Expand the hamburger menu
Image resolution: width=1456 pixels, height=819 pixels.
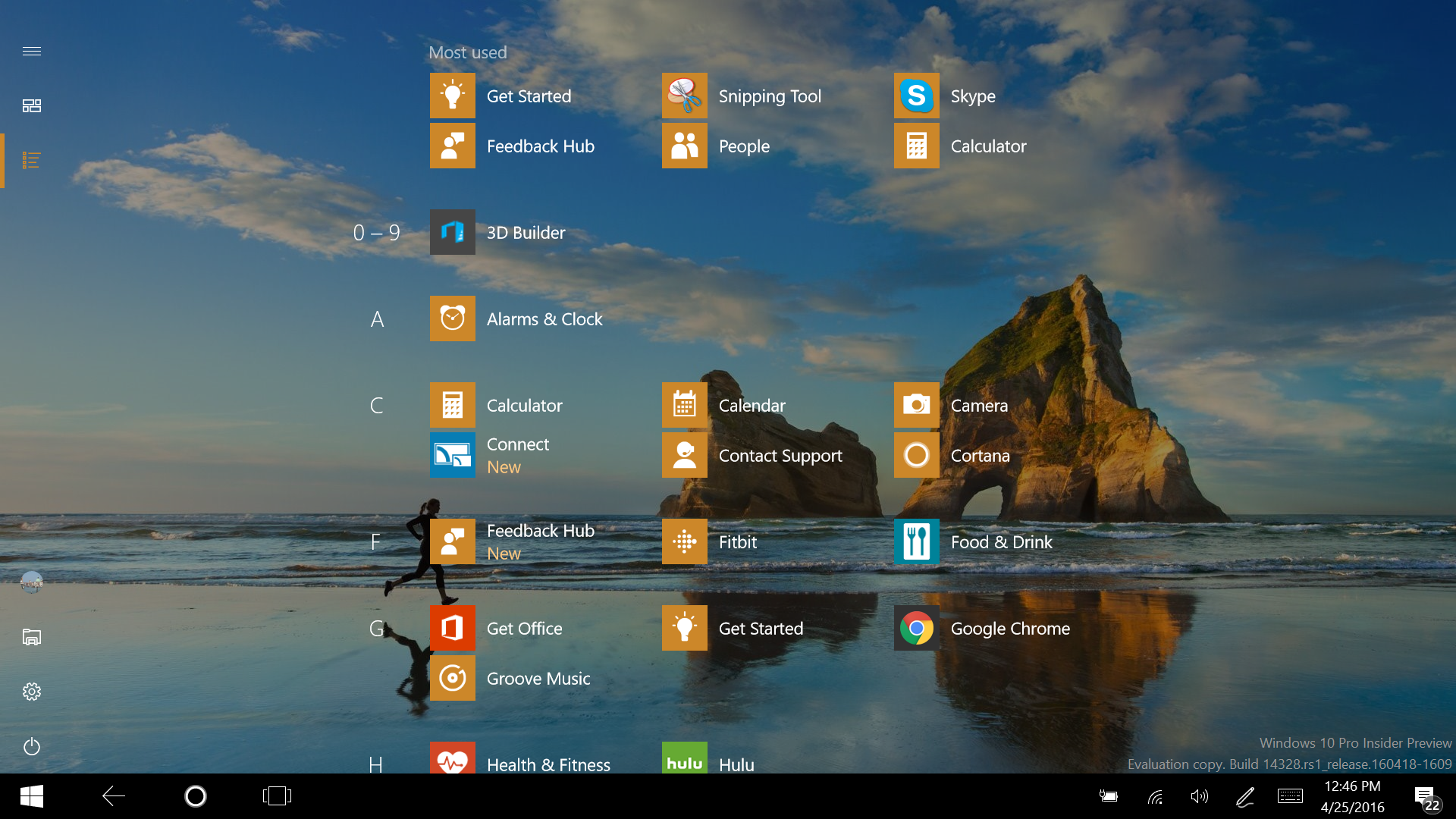coord(32,52)
